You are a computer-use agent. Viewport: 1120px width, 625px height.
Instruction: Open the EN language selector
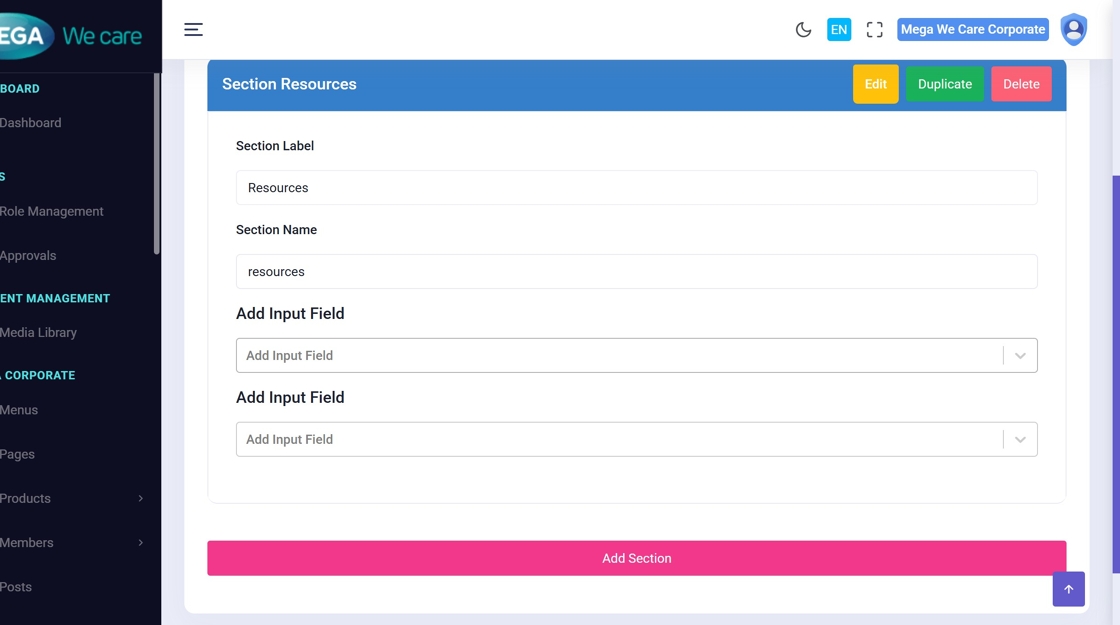(x=839, y=30)
